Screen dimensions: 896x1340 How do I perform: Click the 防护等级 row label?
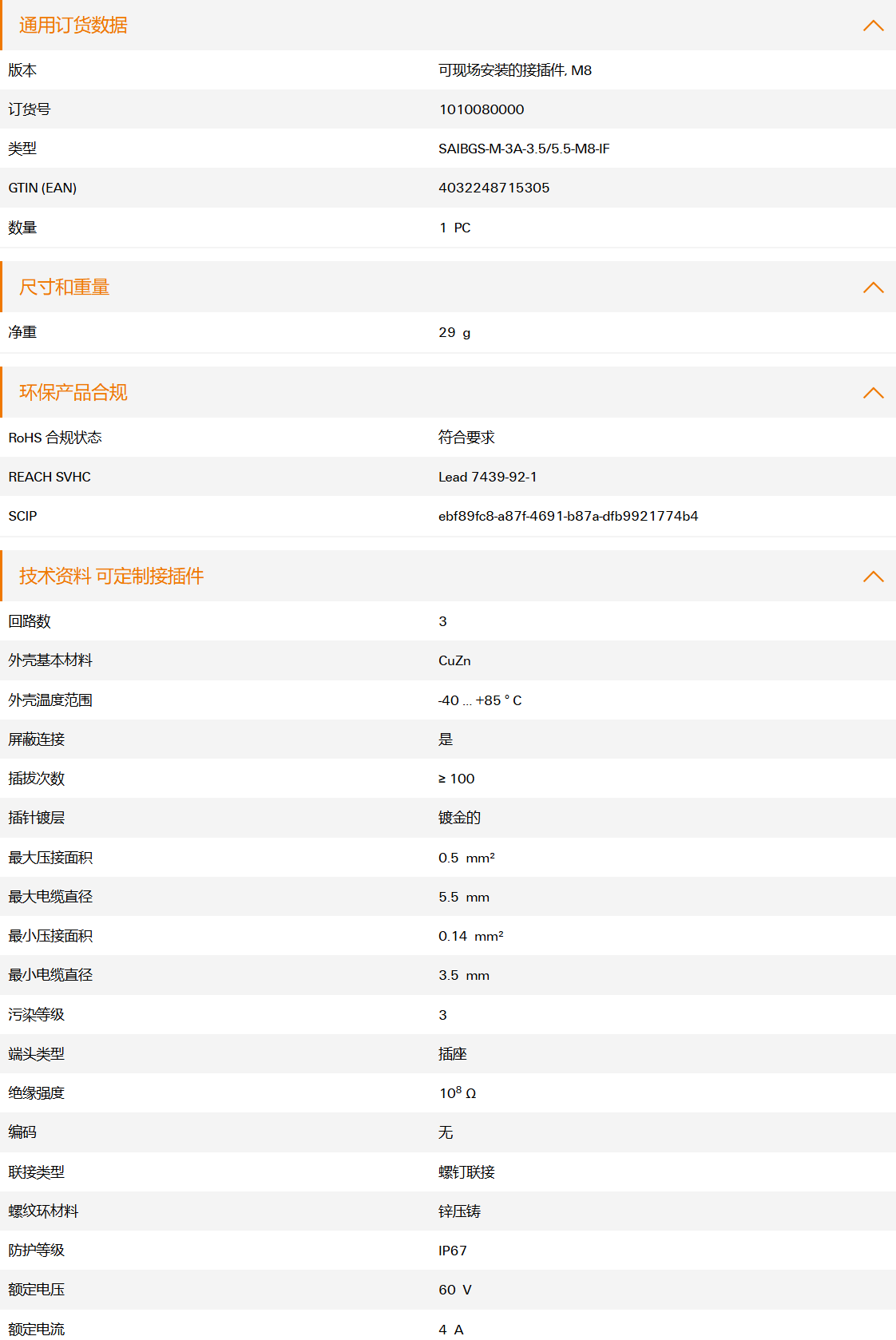coord(37,1251)
